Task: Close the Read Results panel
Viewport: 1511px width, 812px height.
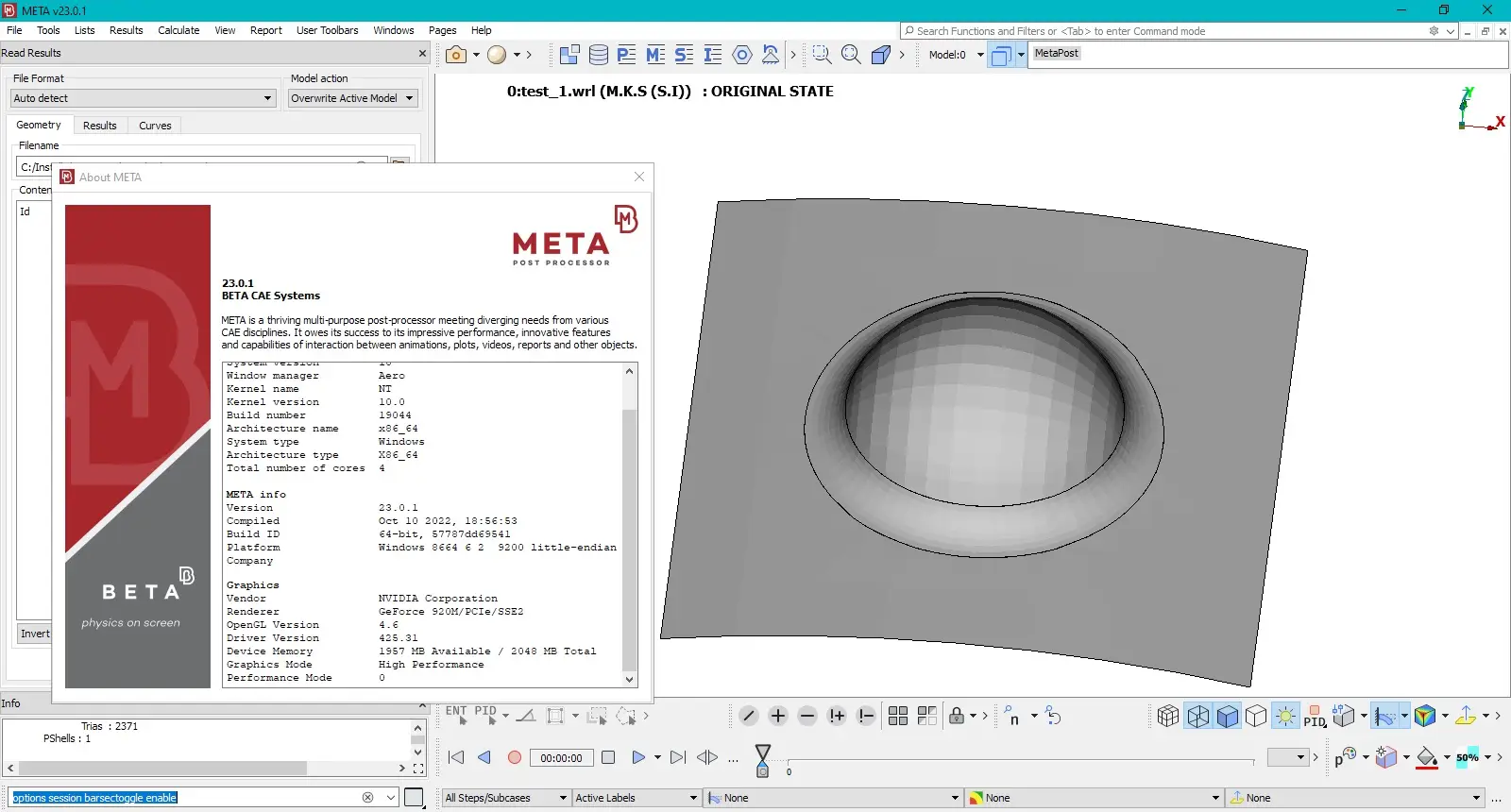Action: coord(422,53)
